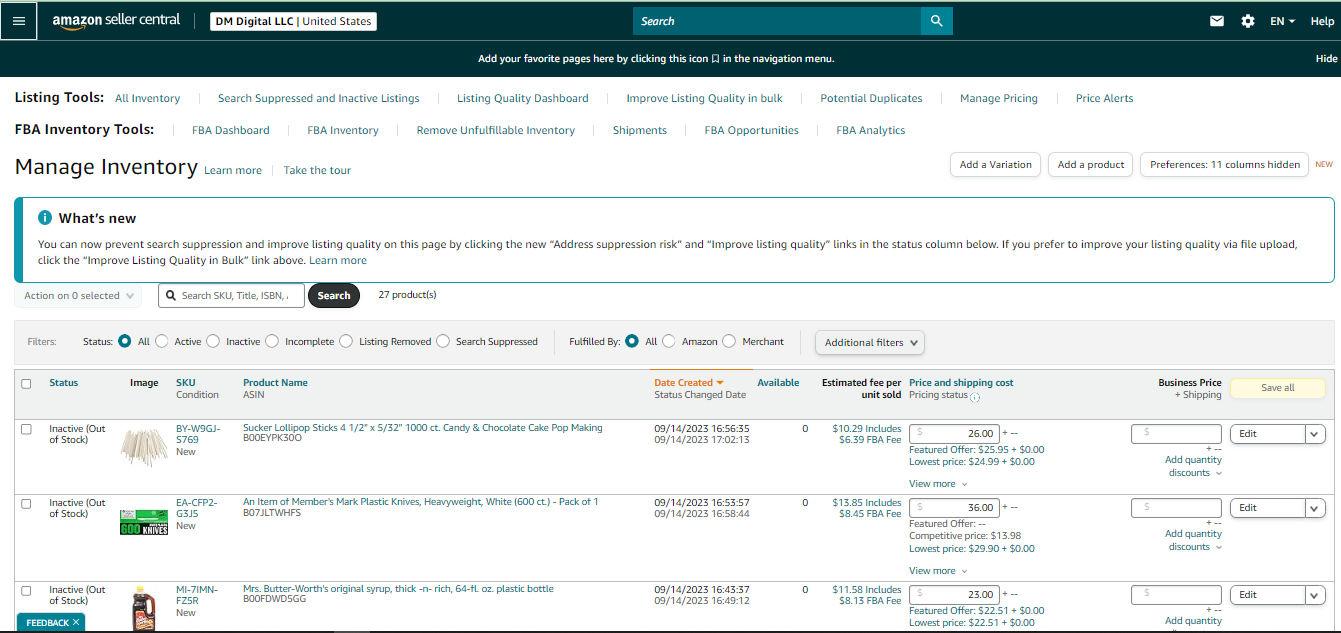Expand Additional filters dropdown
Screen dimensions: 1341x633
(870, 342)
